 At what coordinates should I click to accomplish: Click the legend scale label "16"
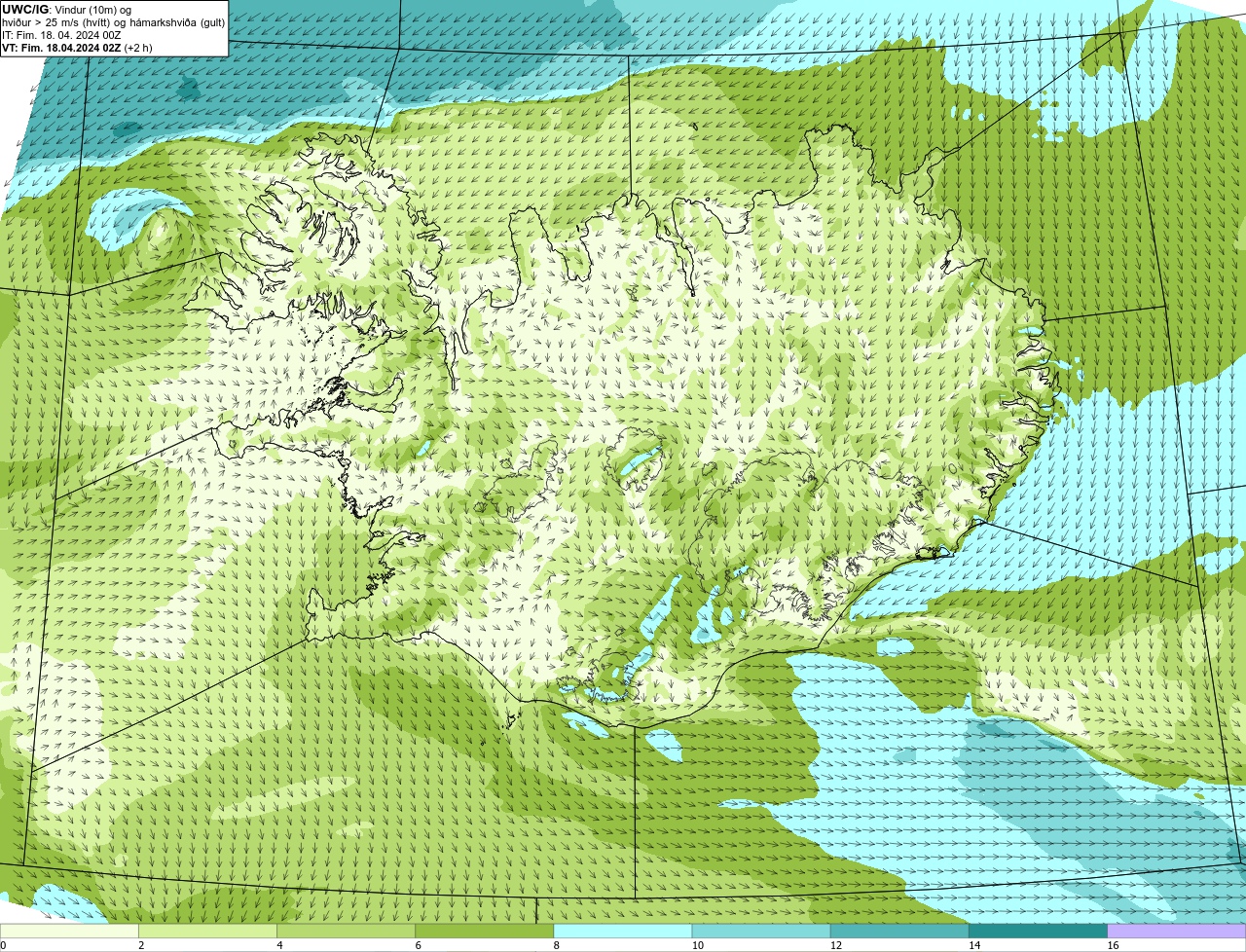pyautogui.click(x=1112, y=945)
